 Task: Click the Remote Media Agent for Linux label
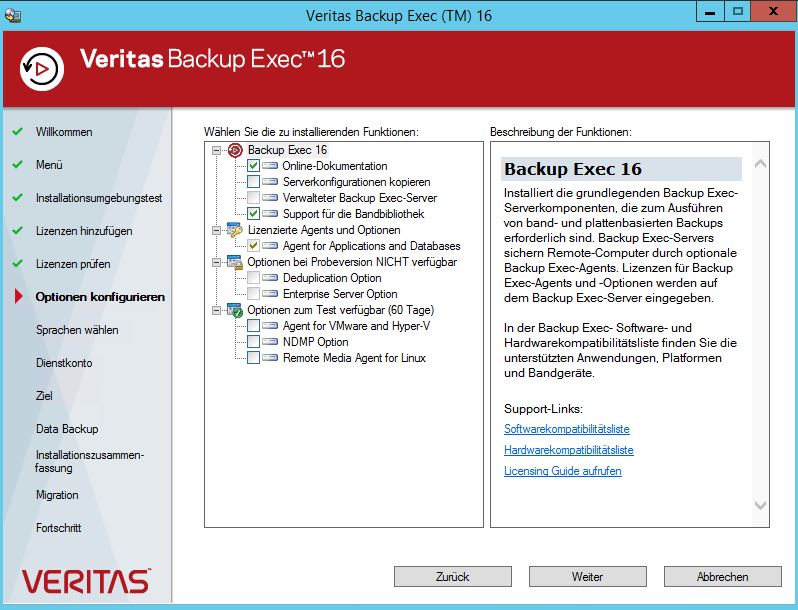(x=354, y=358)
